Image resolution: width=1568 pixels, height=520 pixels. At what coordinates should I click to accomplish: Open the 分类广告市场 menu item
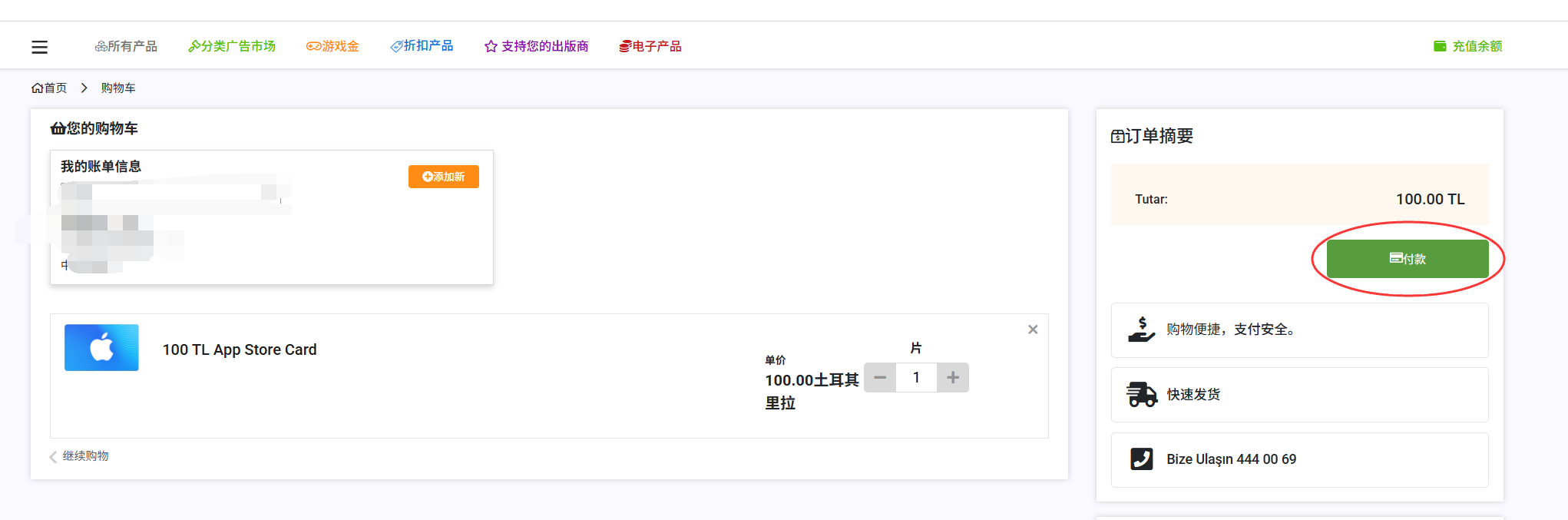232,47
